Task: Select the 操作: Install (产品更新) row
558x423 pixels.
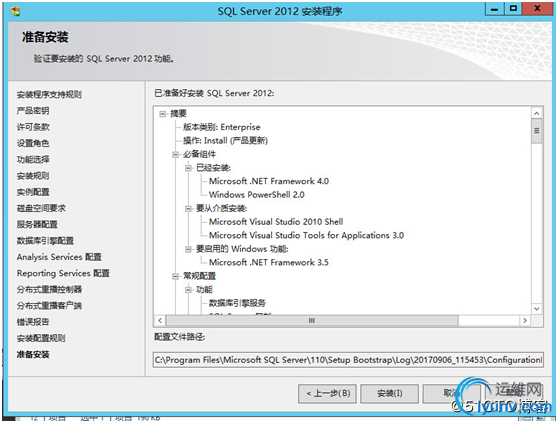Action: pyautogui.click(x=225, y=141)
